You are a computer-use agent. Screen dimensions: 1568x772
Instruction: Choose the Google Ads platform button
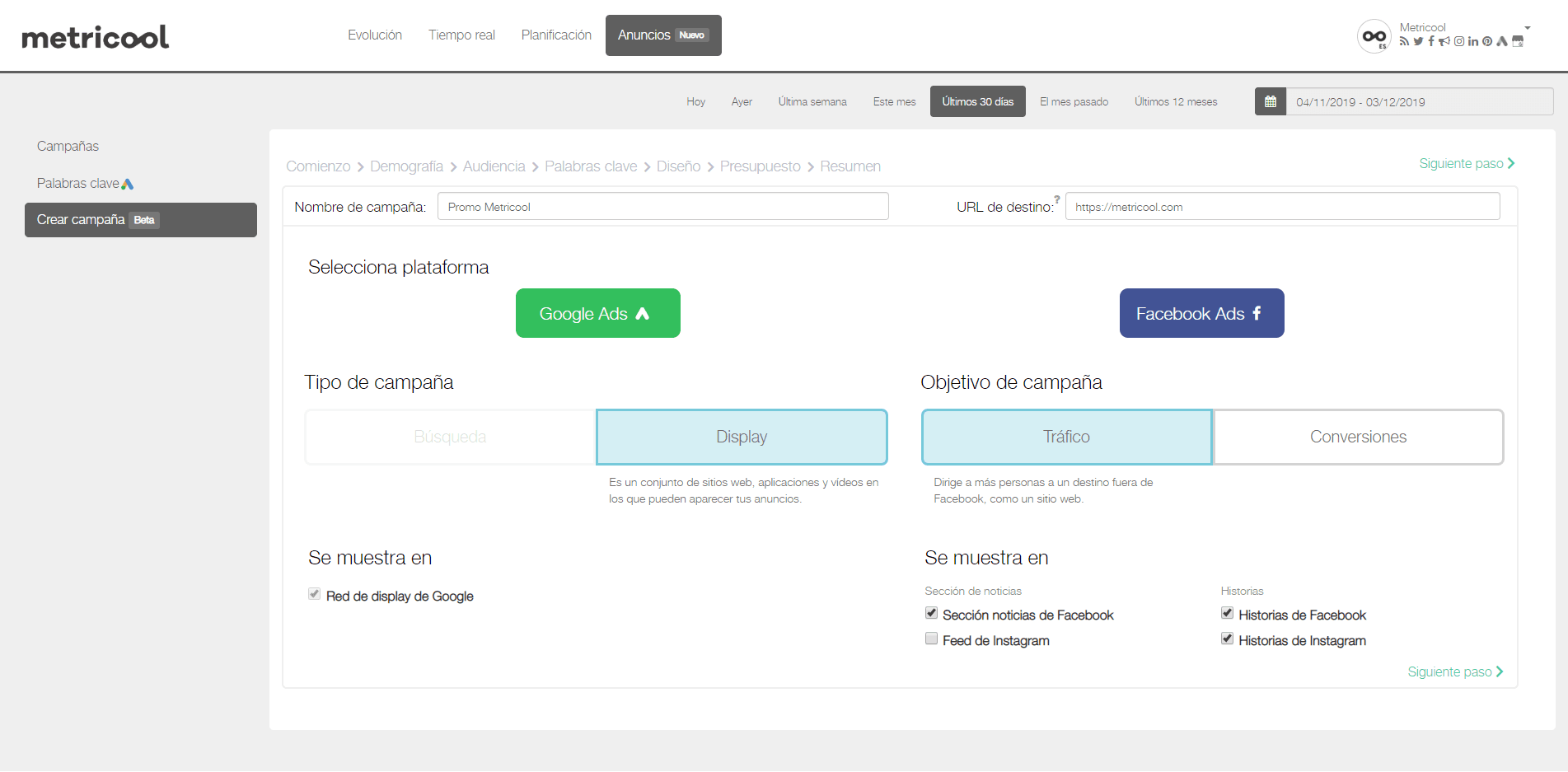[598, 313]
